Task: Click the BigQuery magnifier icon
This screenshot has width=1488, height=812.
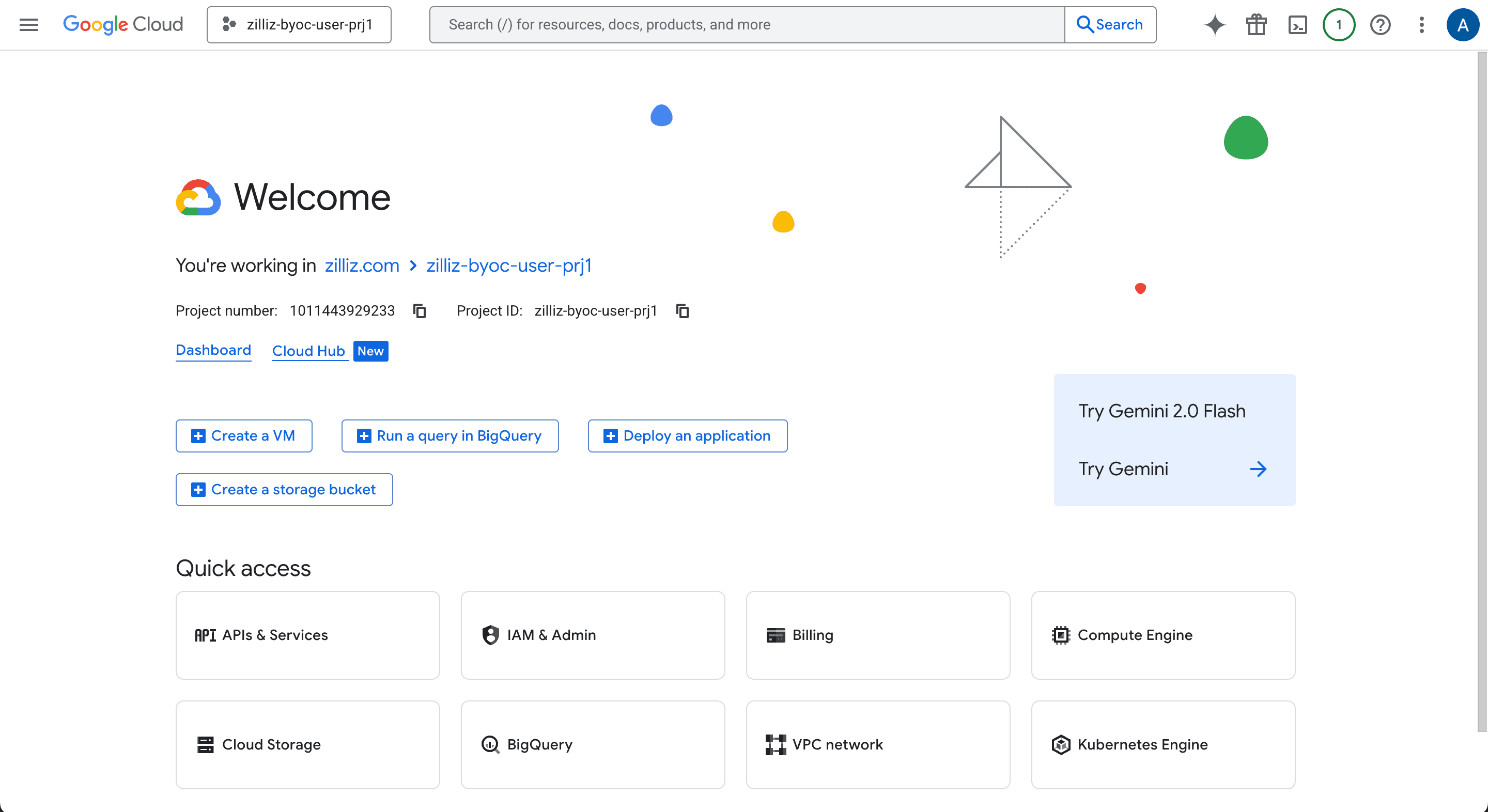Action: click(490, 745)
